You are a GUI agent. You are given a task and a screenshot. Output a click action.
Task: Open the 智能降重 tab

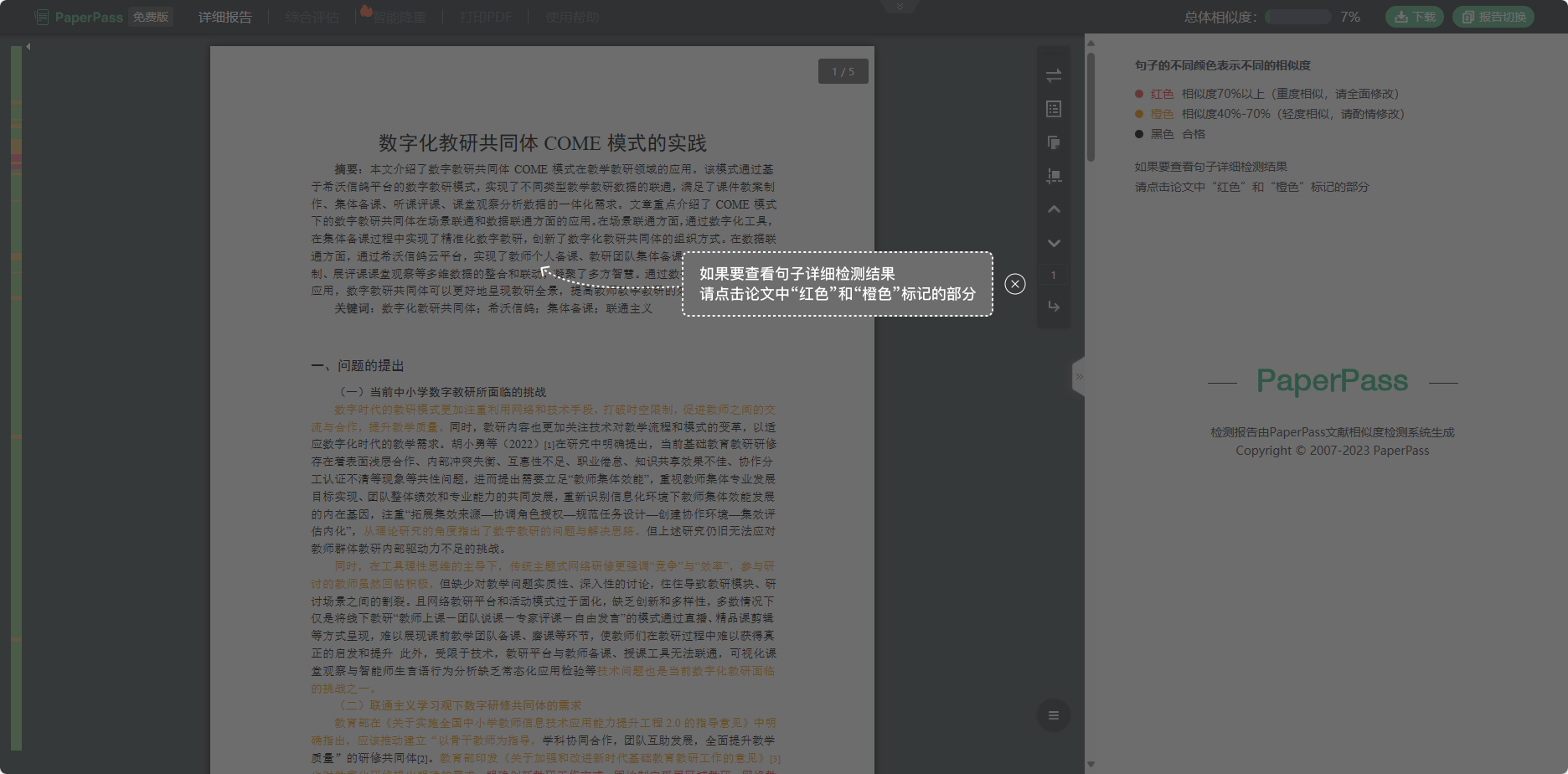[x=400, y=17]
